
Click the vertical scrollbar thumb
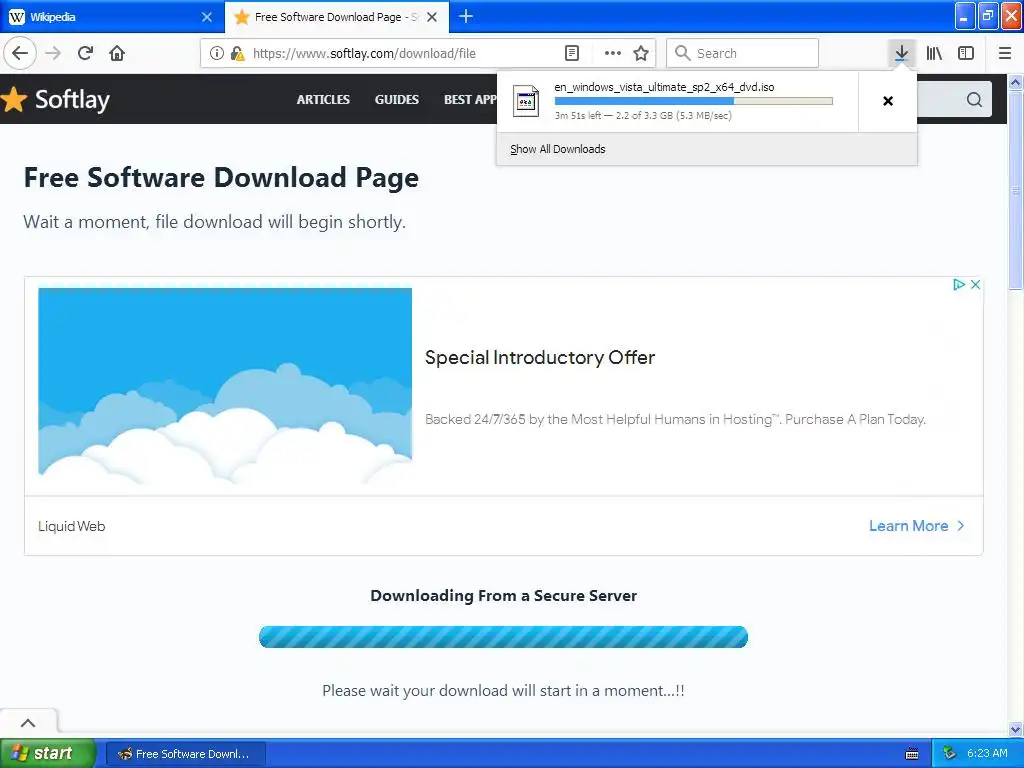(1016, 189)
